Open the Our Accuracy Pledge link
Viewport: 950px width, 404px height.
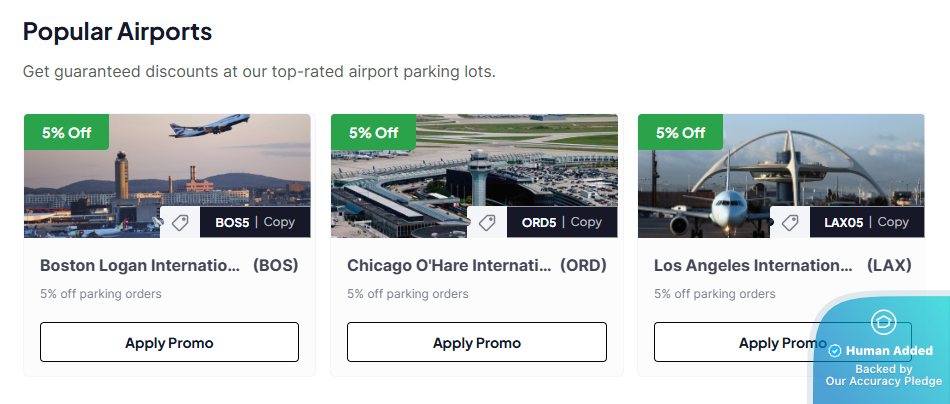[884, 381]
